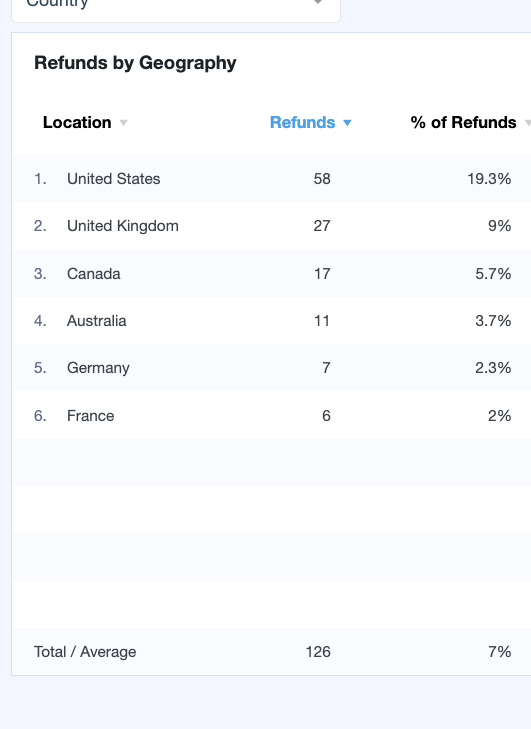Open the Country dropdown selector

tap(176, 5)
